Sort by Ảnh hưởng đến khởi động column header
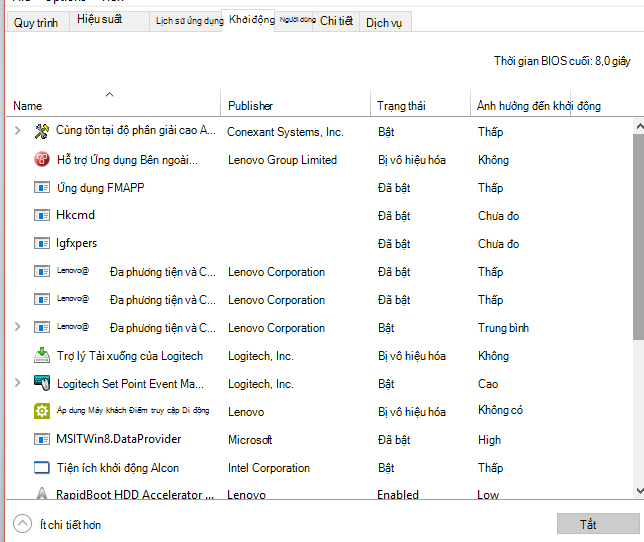 (x=538, y=106)
